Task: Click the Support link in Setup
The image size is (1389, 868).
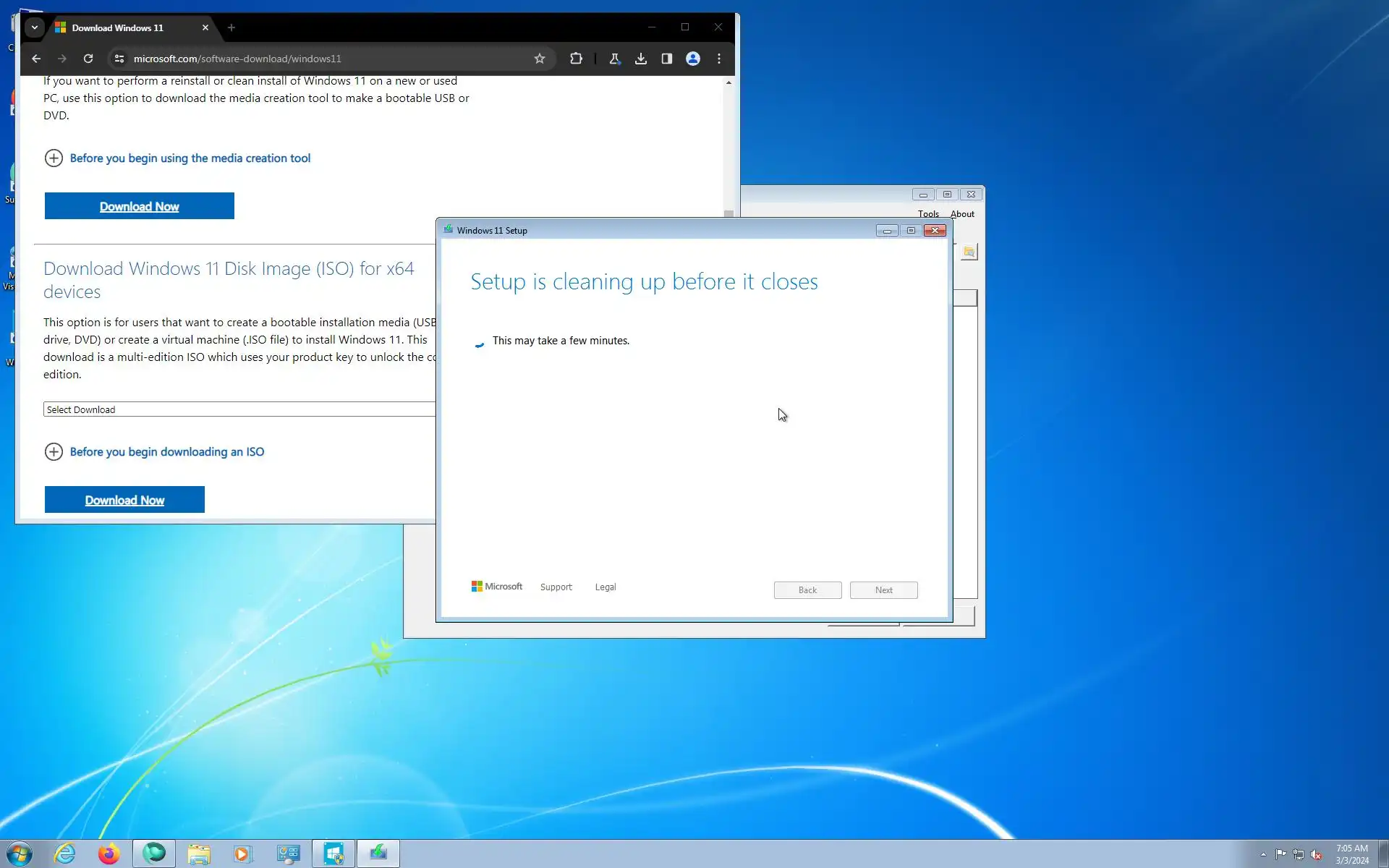Action: (x=556, y=587)
